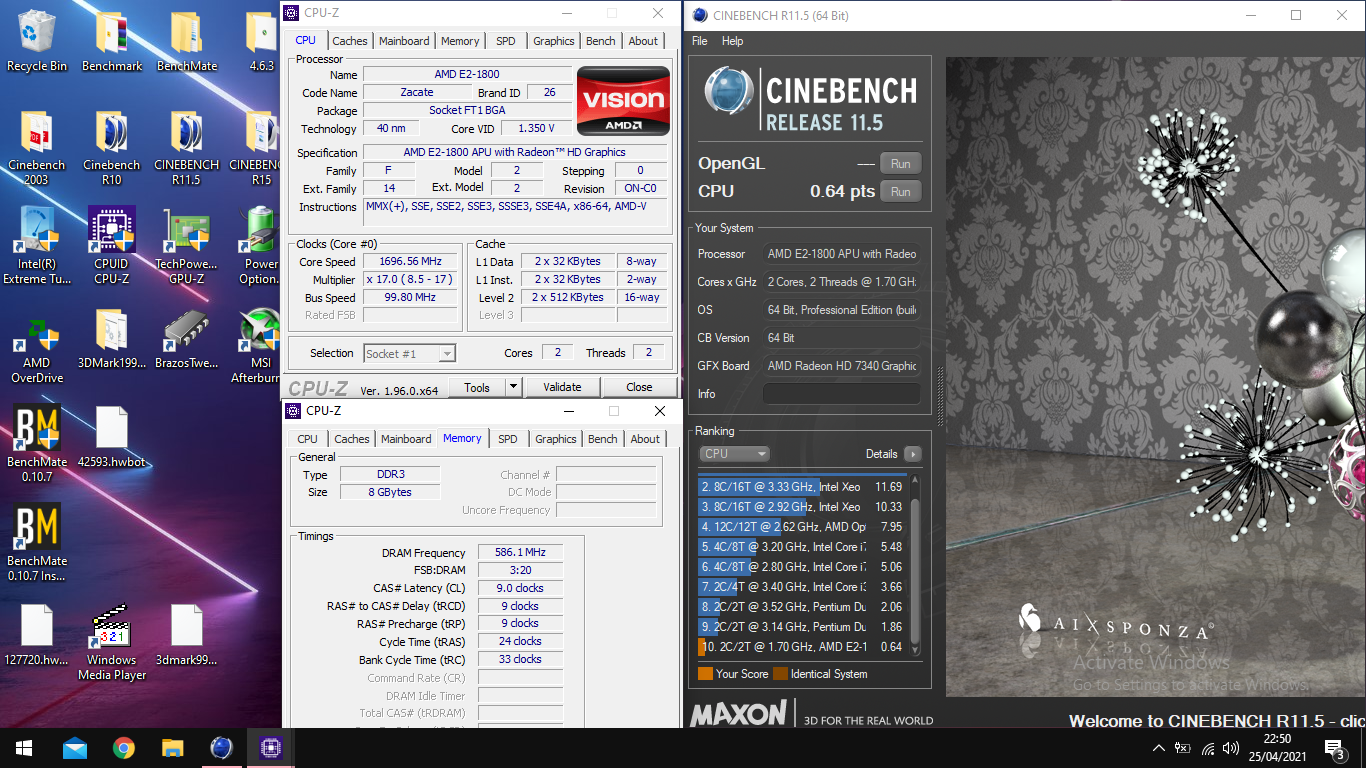The height and width of the screenshot is (768, 1366).
Task: Open the 42593.hwbot file
Action: (x=112, y=438)
